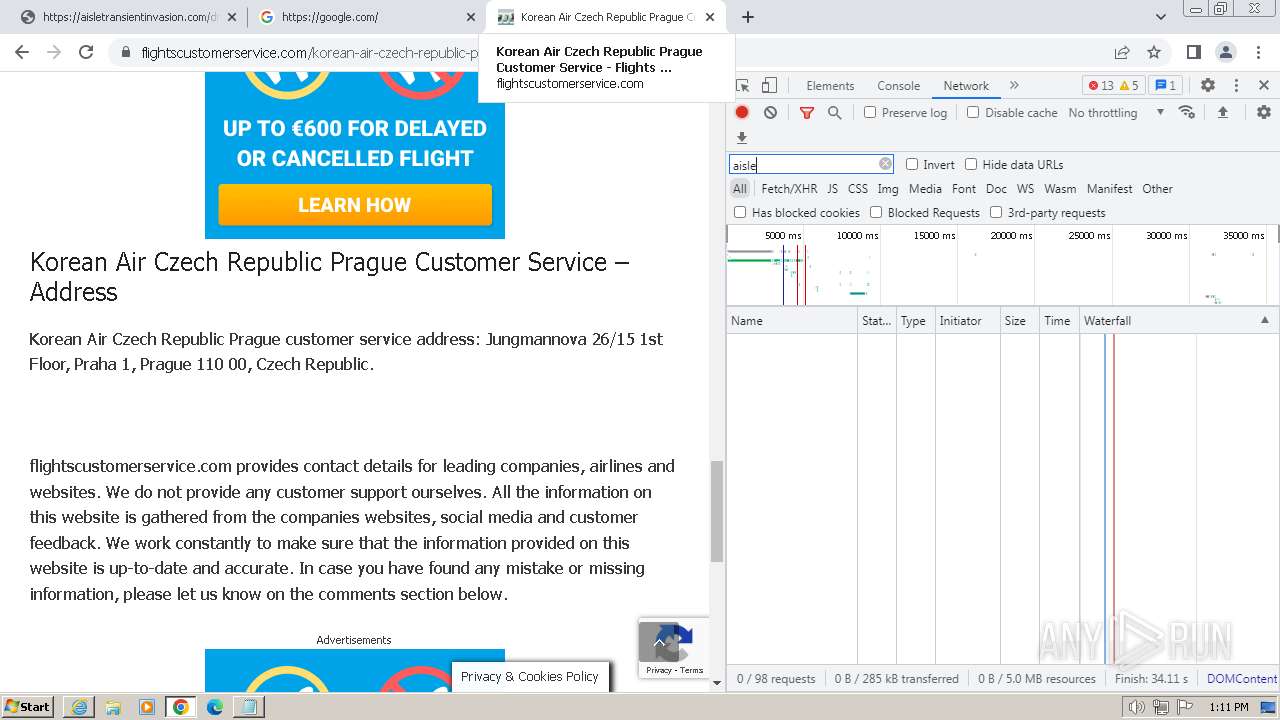The width and height of the screenshot is (1280, 720).
Task: Open the No throttling dropdown
Action: 1115,113
